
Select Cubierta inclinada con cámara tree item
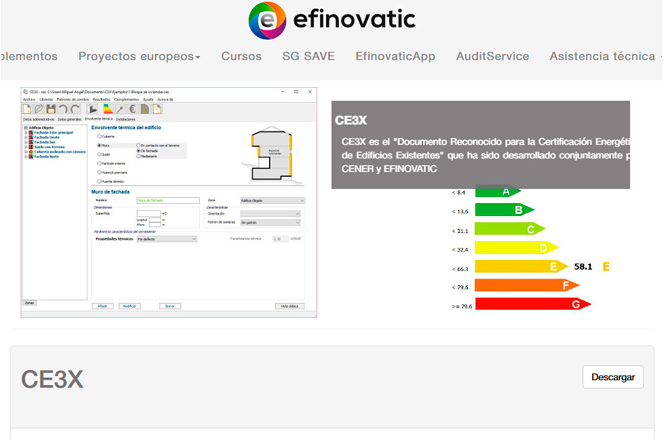point(60,152)
